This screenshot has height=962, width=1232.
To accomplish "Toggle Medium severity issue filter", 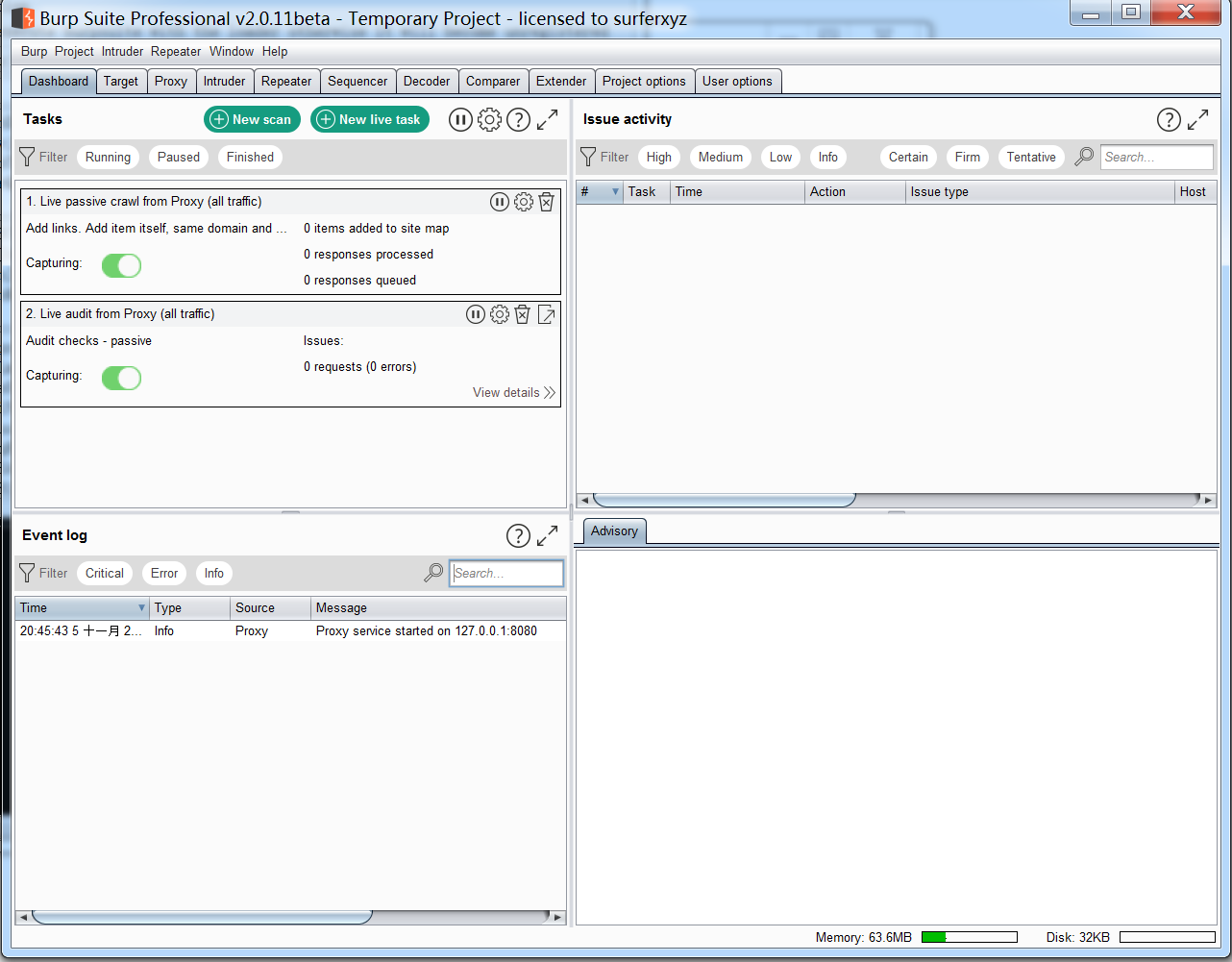I will click(721, 157).
